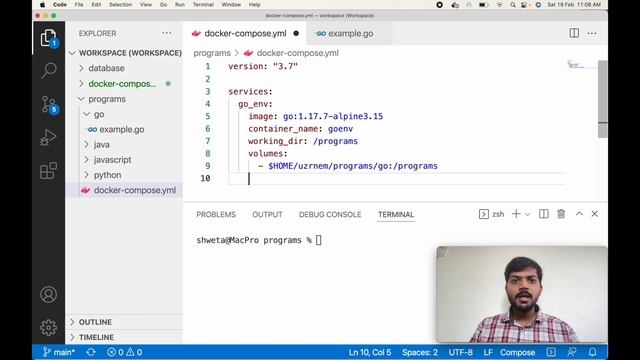Open the Source Control view

click(x=49, y=104)
